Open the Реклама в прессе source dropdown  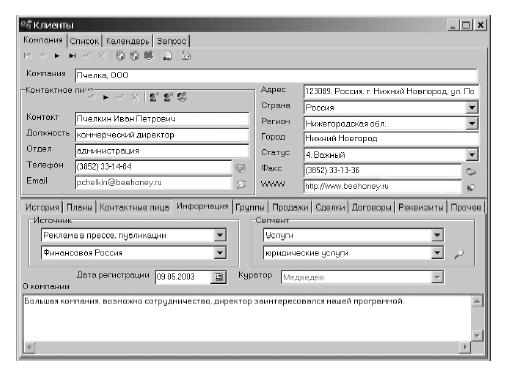(220, 235)
